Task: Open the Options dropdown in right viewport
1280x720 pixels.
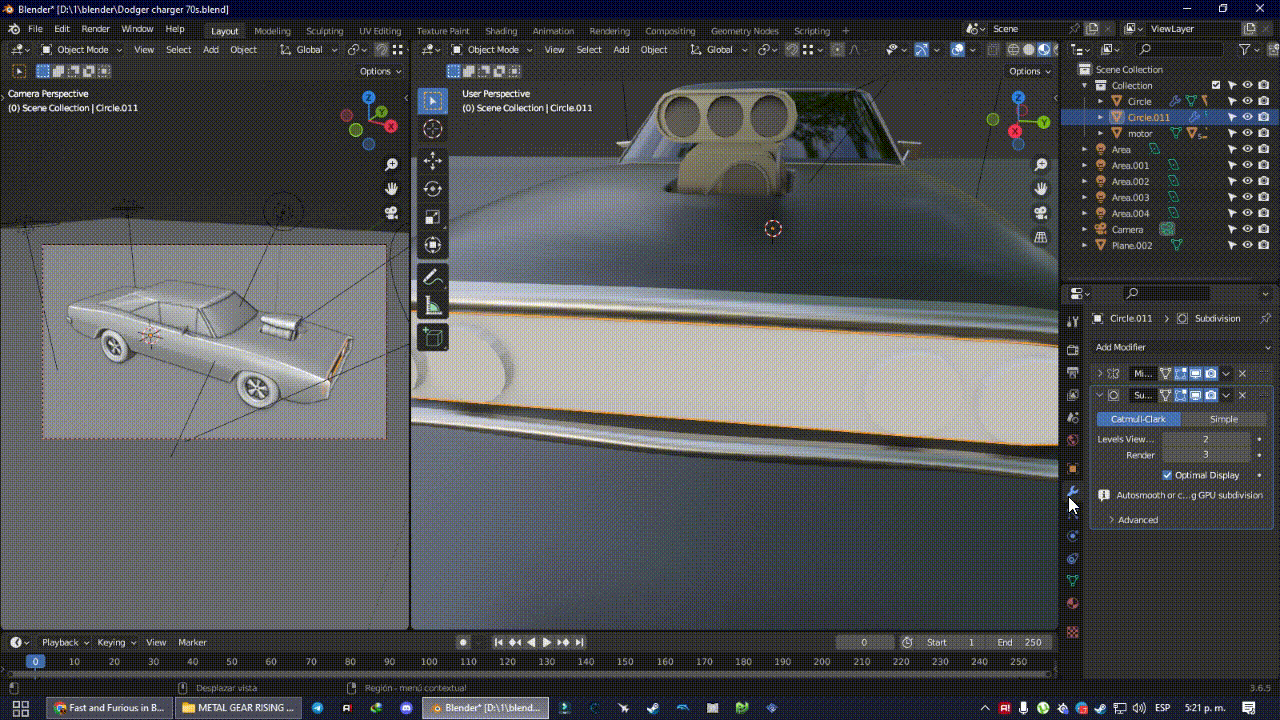Action: click(x=1029, y=71)
